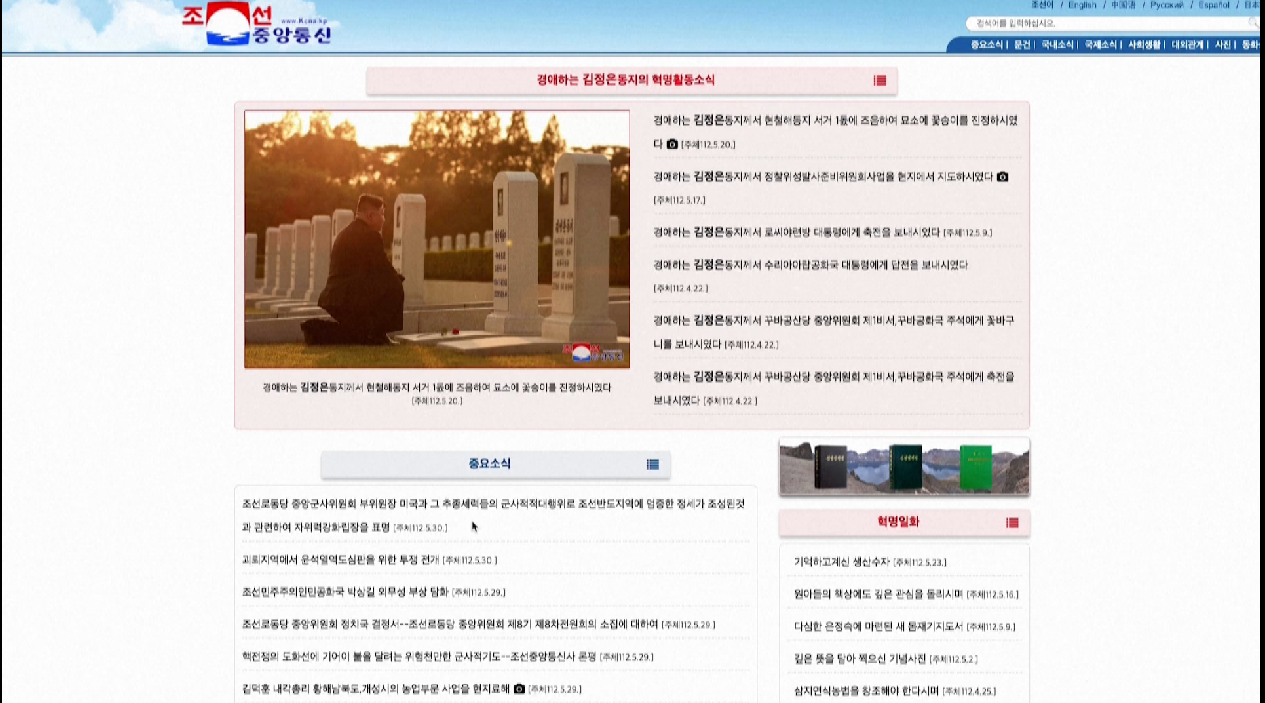This screenshot has height=703, width=1265.
Task: Open the 국제소식 navigation menu item
Action: (1101, 45)
